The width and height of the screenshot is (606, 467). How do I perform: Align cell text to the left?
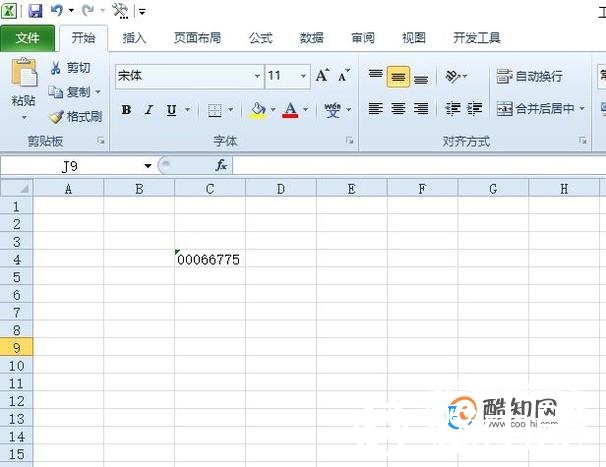[376, 109]
